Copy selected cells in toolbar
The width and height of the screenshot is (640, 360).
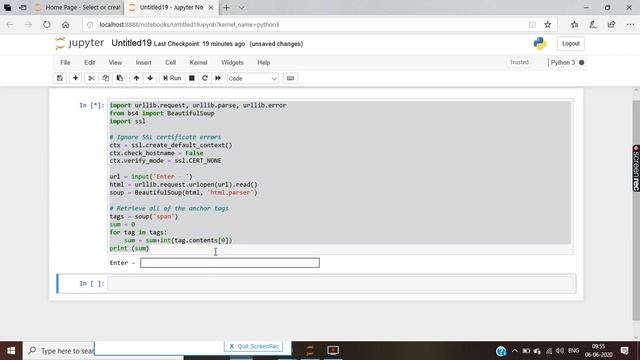(x=105, y=78)
